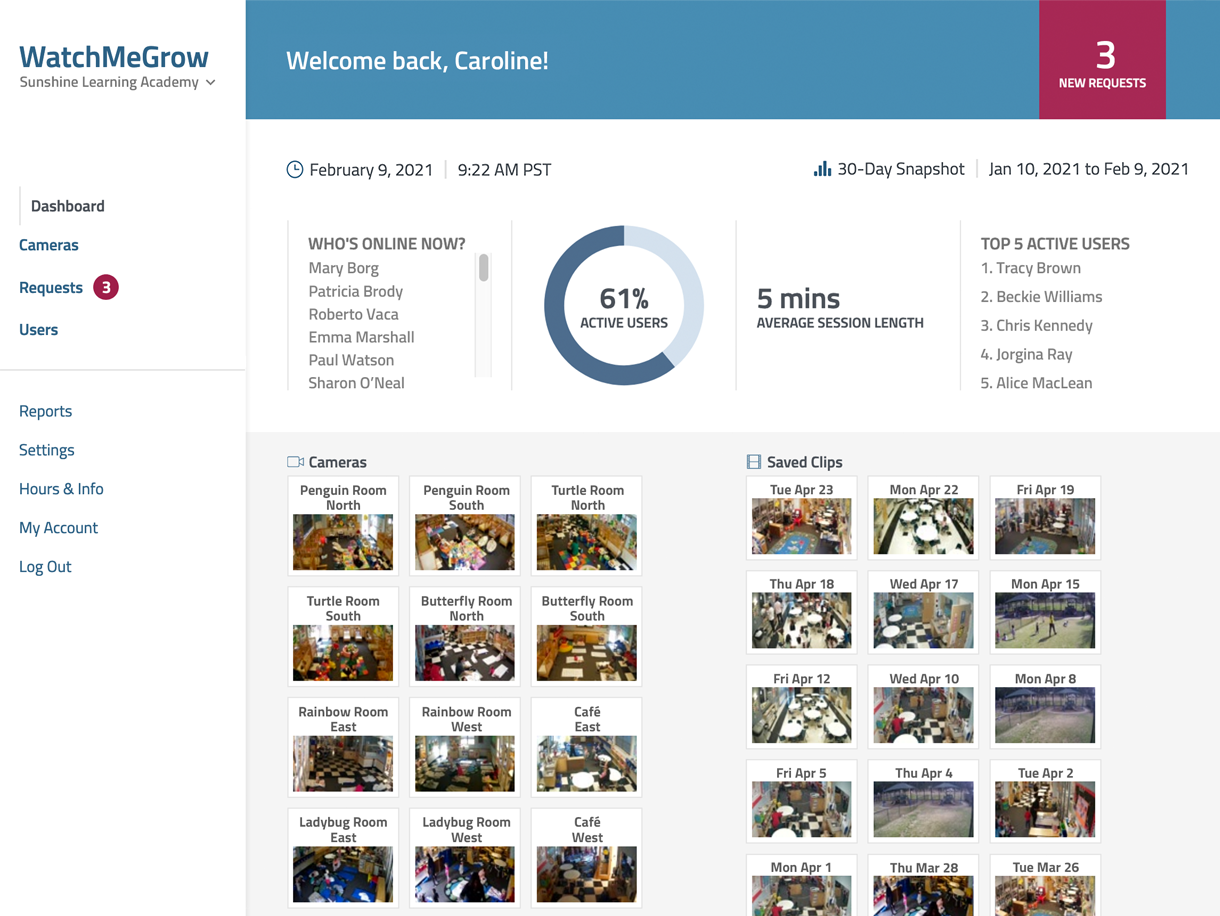View Hours & Info
Image resolution: width=1220 pixels, height=916 pixels.
61,488
